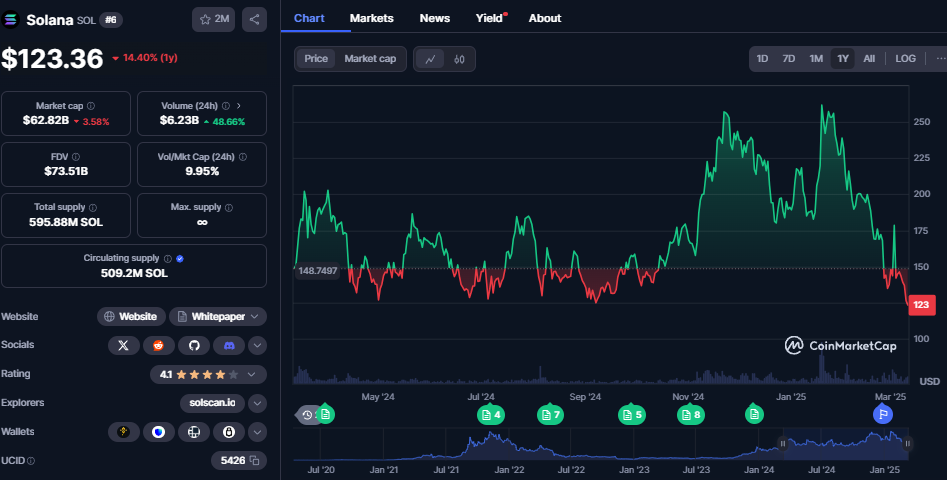This screenshot has height=480, width=947.
Task: Click the share icon button
Action: (254, 20)
